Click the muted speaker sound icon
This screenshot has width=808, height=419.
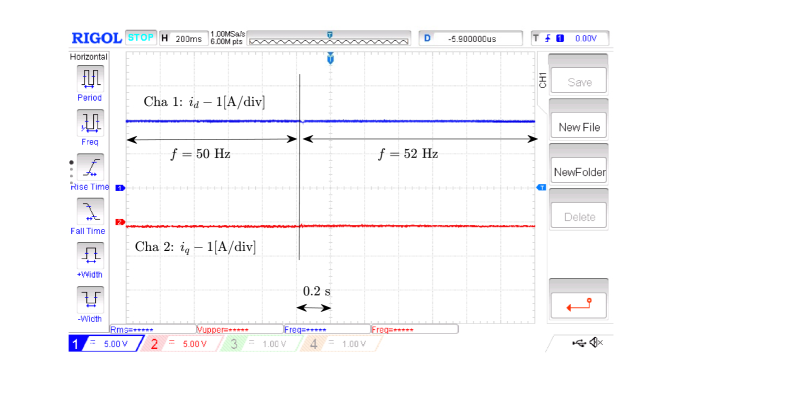[x=596, y=342]
